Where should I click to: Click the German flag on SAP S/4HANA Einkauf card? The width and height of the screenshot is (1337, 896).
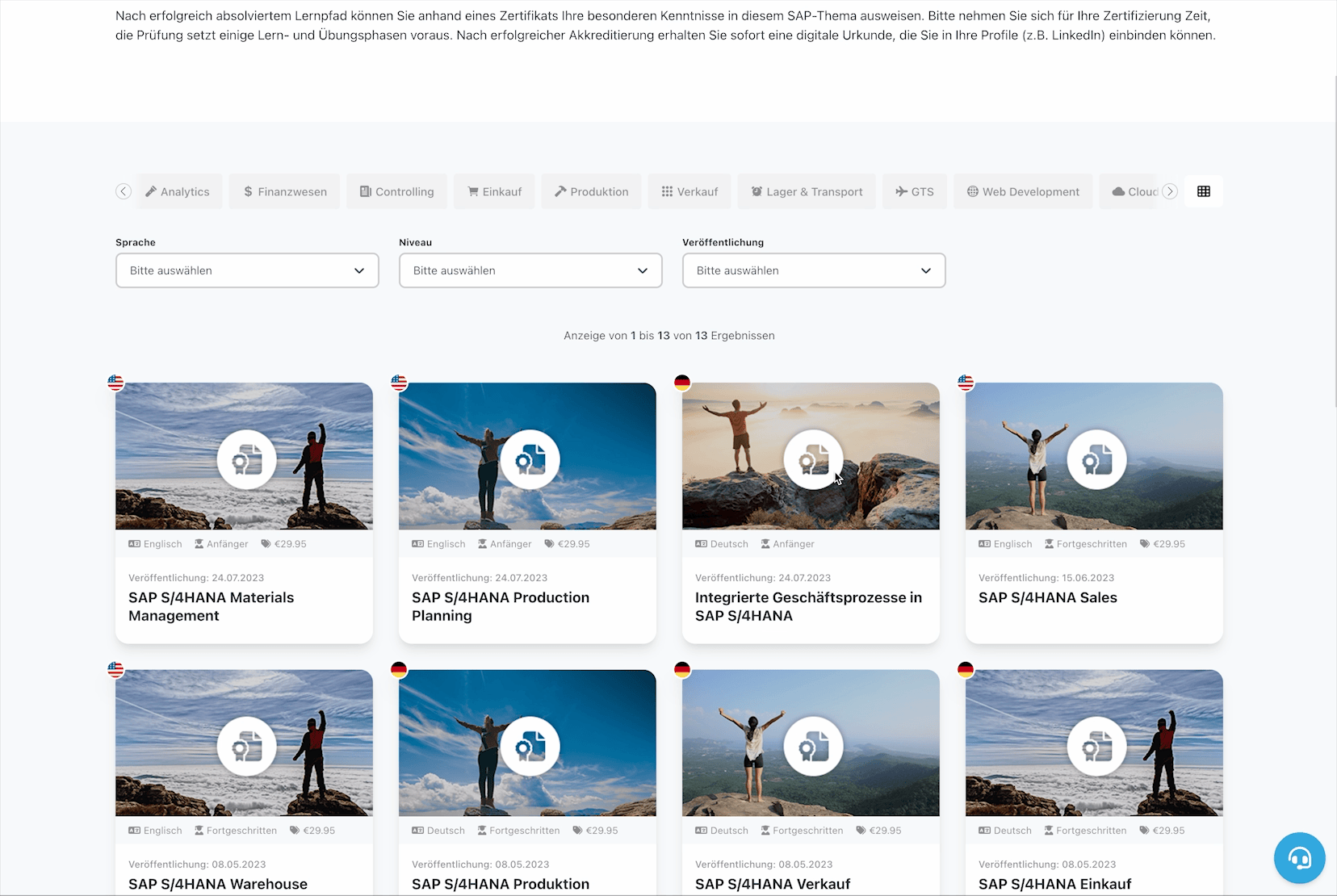pos(966,669)
